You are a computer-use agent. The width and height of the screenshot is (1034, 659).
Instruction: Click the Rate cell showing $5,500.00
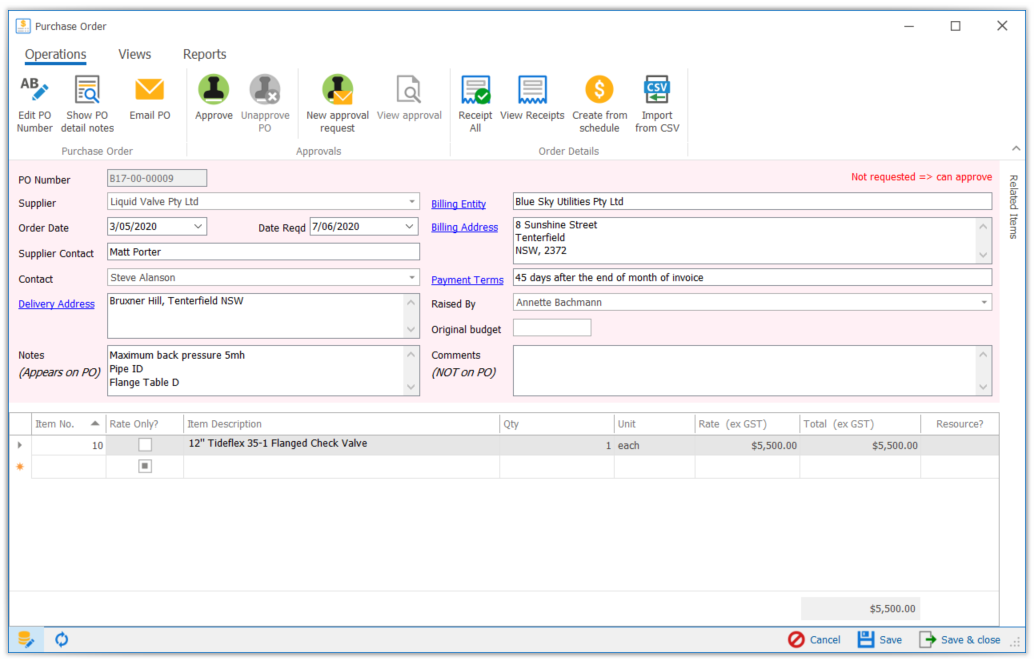pyautogui.click(x=746, y=445)
